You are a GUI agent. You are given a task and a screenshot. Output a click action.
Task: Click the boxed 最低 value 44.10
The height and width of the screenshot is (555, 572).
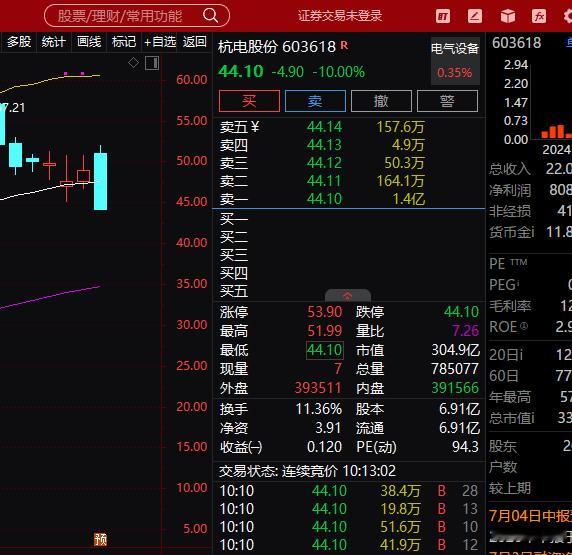(324, 350)
